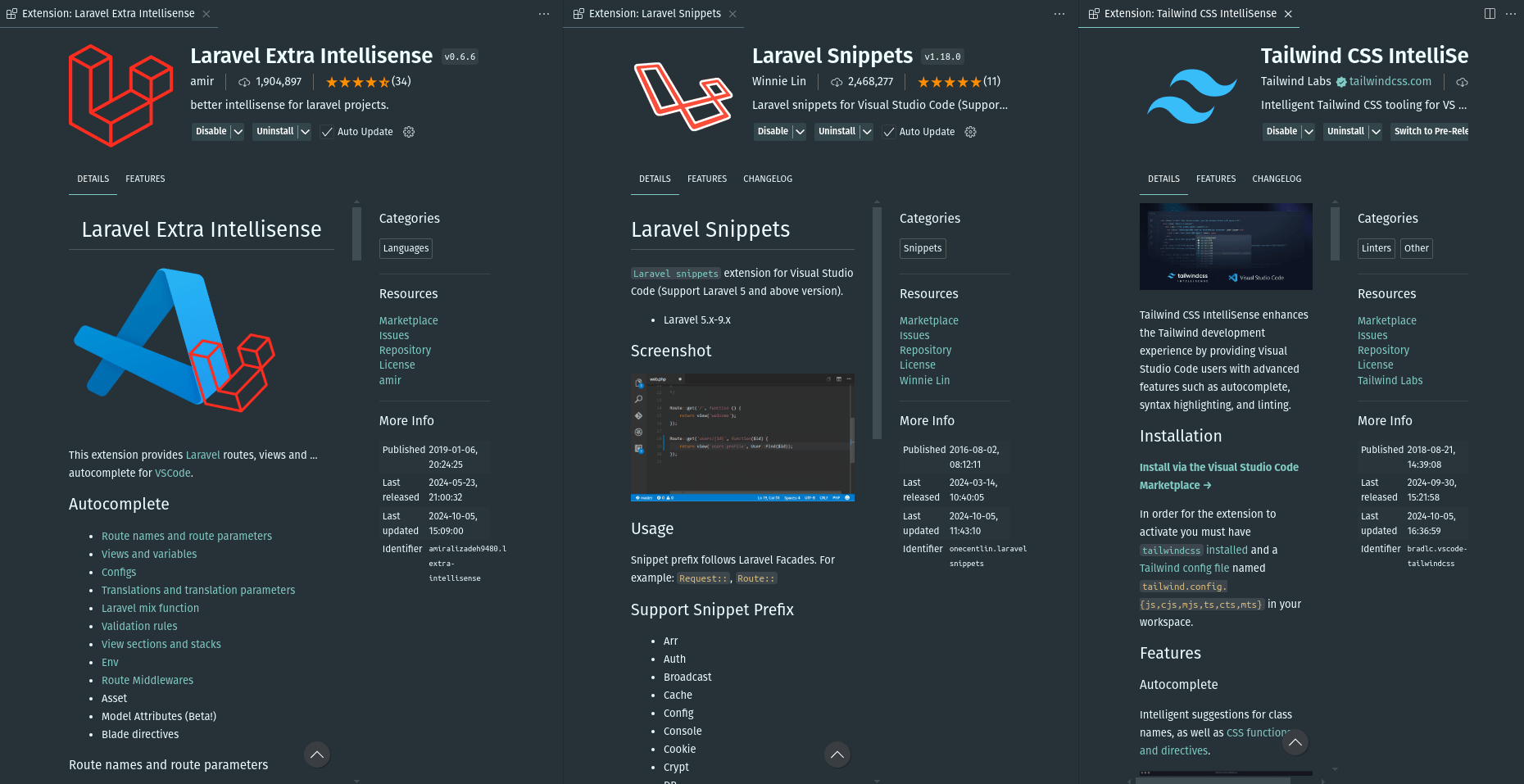Image resolution: width=1524 pixels, height=784 pixels.
Task: Close the Laravel Extra Intellisense extension tab
Action: click(206, 14)
